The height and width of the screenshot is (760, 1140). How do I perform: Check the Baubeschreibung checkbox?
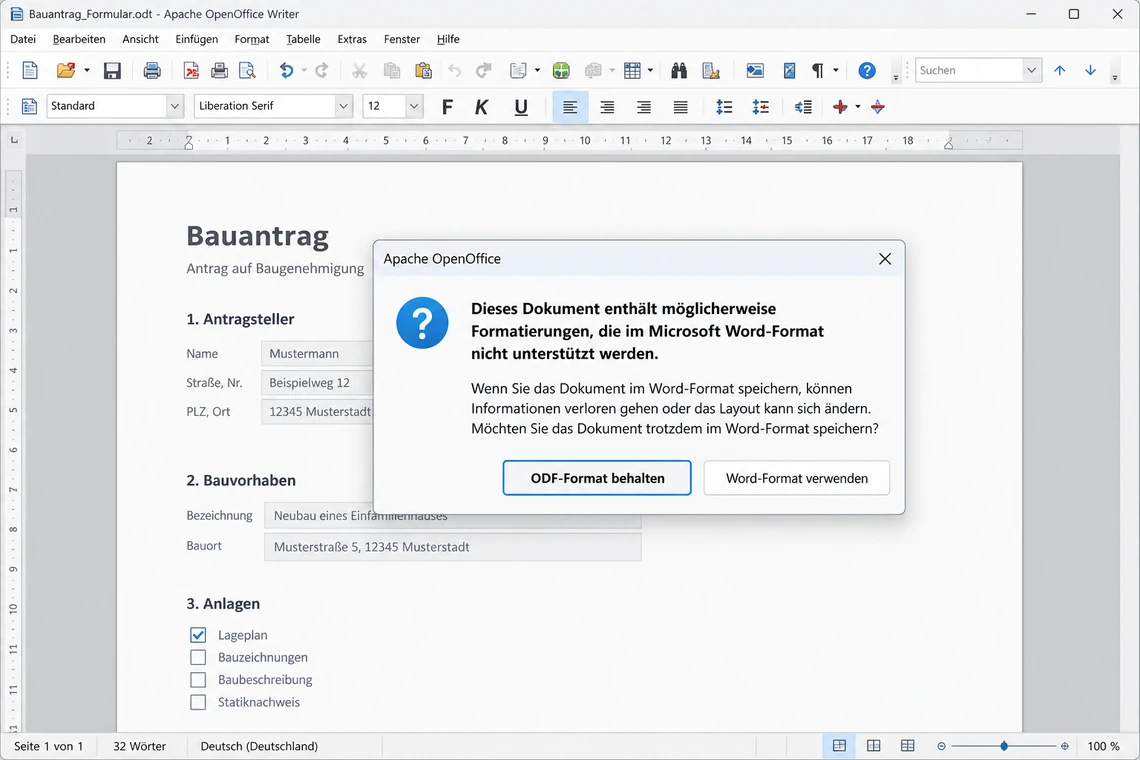coord(198,680)
